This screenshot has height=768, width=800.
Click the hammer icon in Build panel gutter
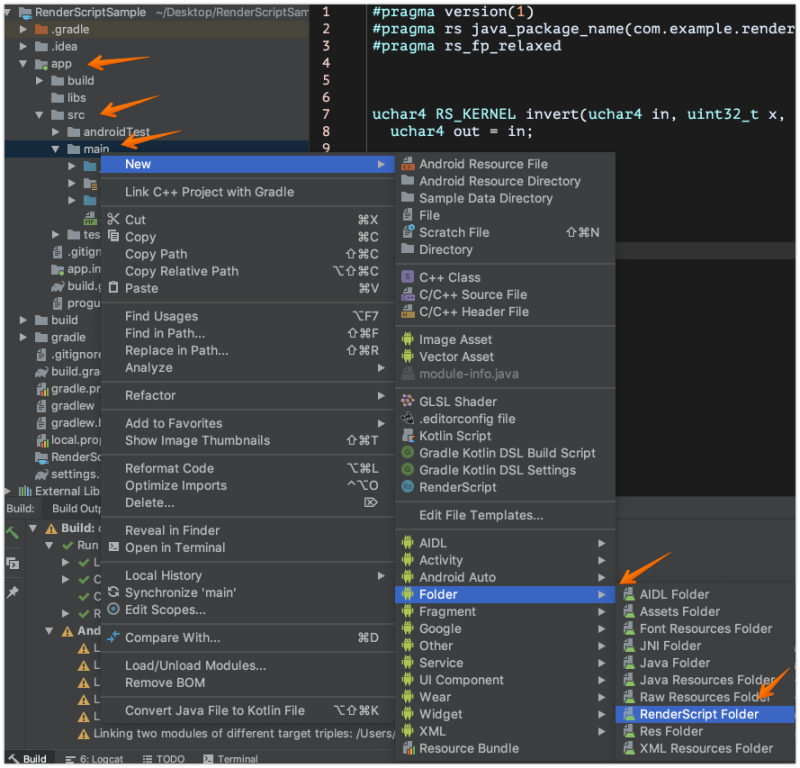tap(12, 533)
